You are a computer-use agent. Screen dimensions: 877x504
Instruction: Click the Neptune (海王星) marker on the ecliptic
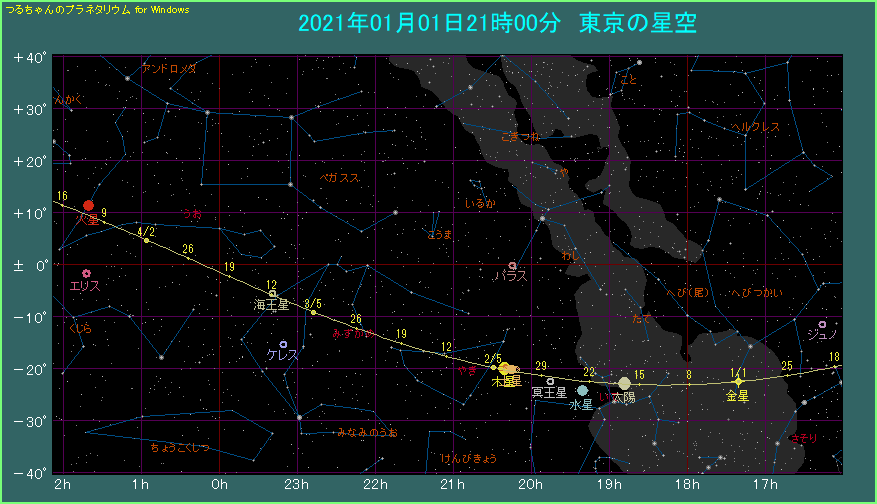tap(272, 294)
